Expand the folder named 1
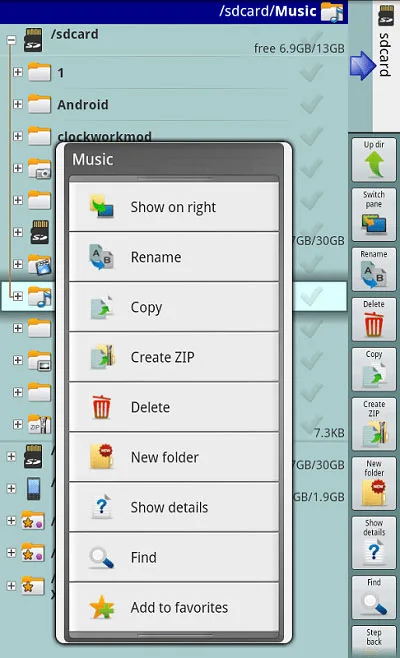 point(18,72)
